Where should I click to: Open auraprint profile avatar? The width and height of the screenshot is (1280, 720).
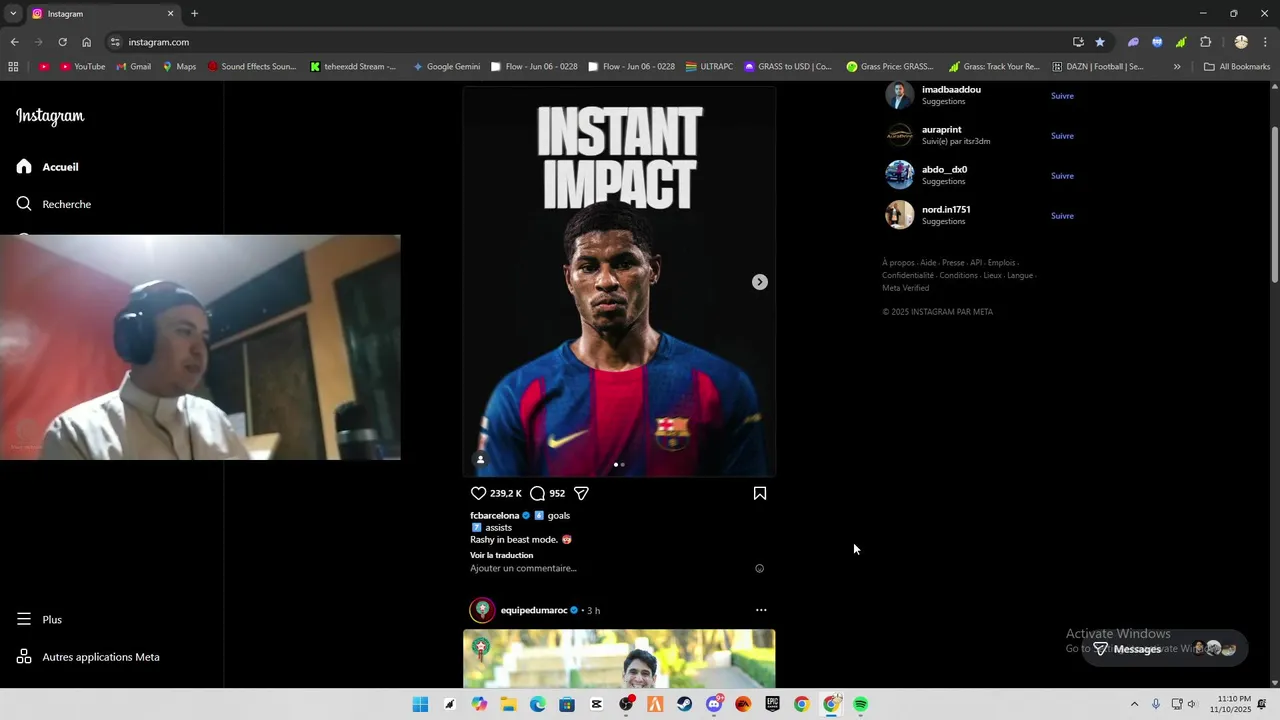(900, 135)
